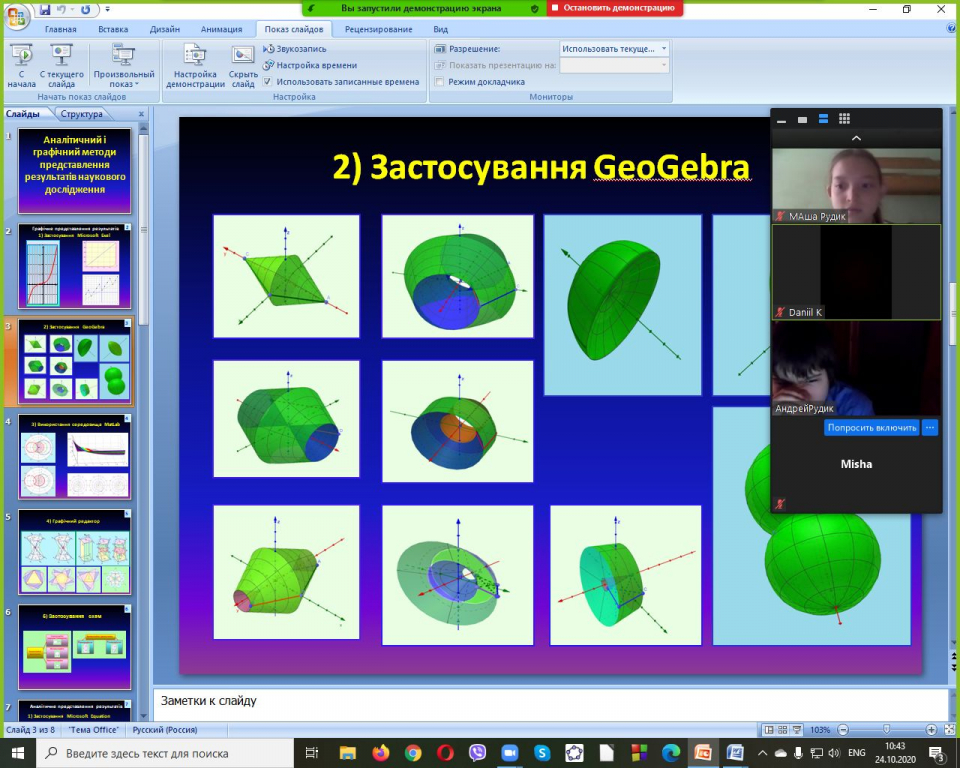The width and height of the screenshot is (960, 768).
Task: Click "Попросить включить" for Misha
Action: coord(872,427)
